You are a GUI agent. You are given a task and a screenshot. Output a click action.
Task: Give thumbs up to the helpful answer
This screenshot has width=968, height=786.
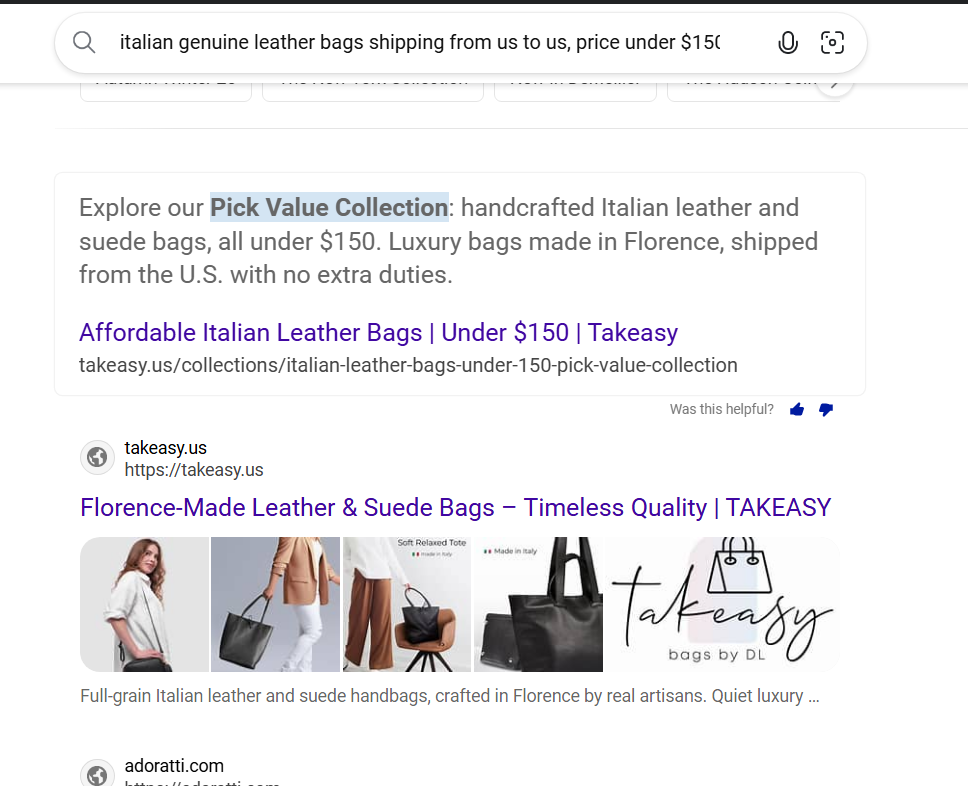pos(797,409)
